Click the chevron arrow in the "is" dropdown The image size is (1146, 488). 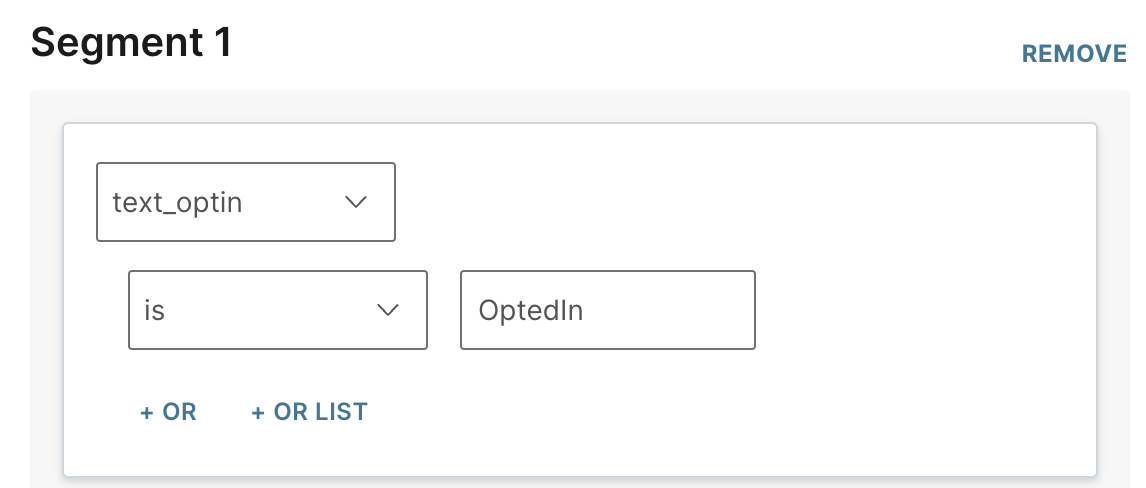(387, 310)
